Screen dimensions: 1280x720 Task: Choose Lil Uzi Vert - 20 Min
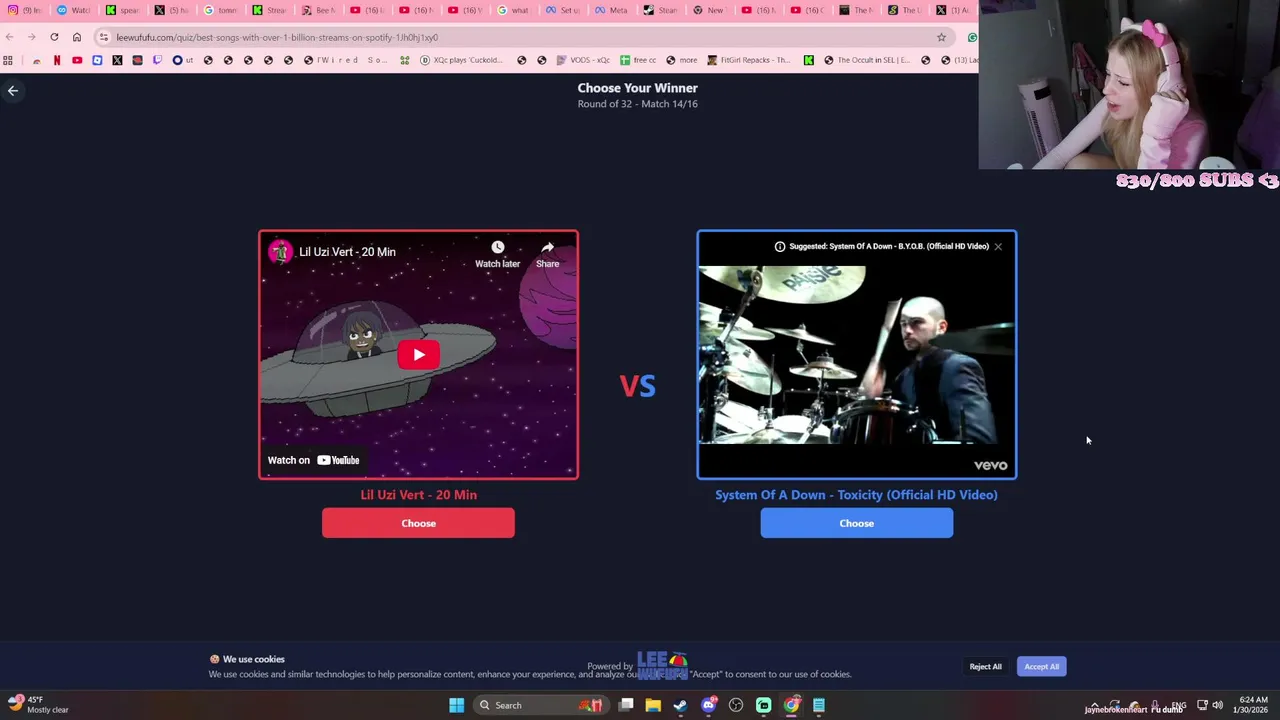[x=418, y=523]
